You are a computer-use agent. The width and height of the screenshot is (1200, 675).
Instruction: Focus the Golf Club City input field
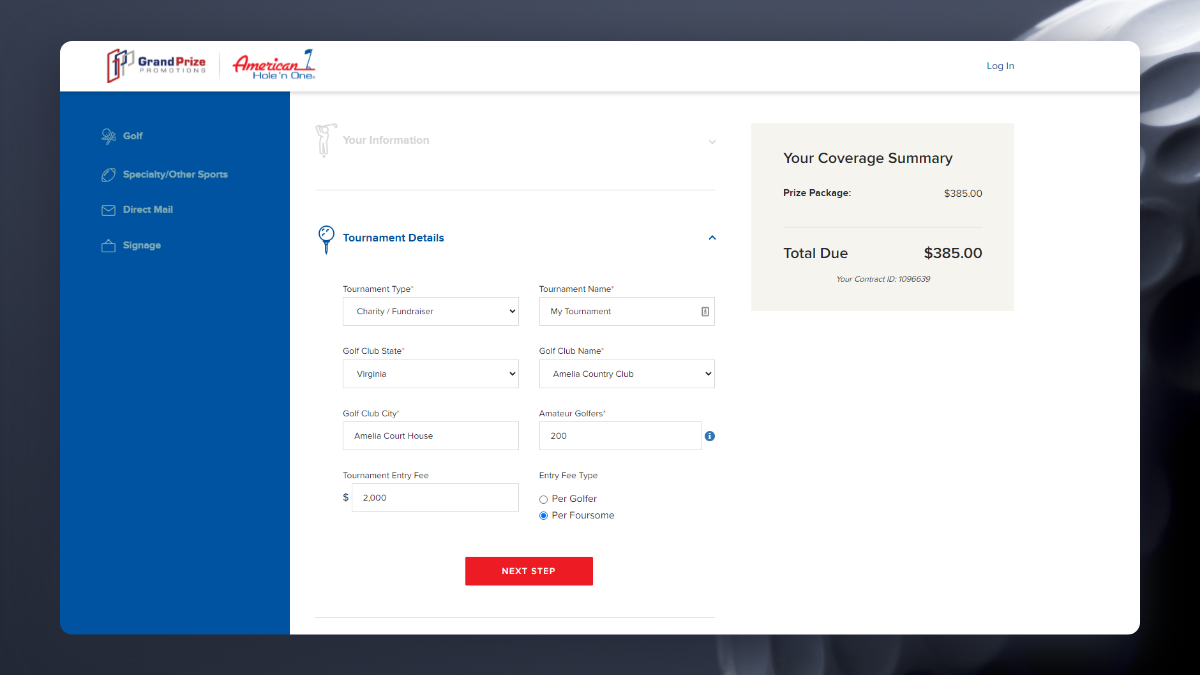pos(431,436)
